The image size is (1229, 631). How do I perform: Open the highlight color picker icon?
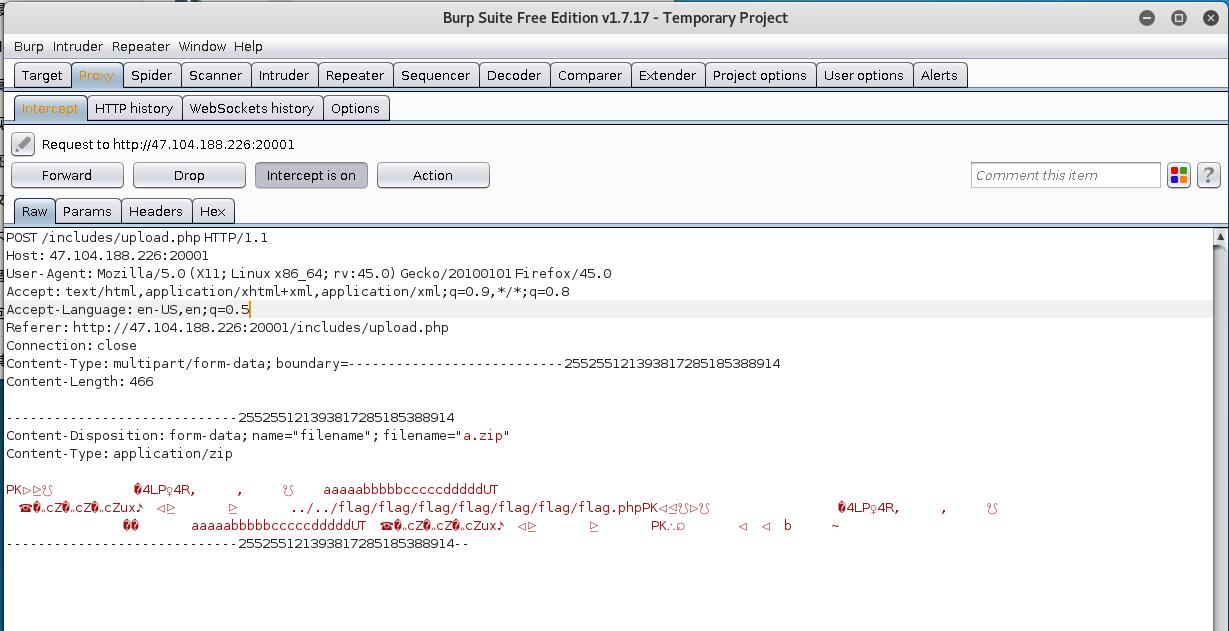pyautogui.click(x=1179, y=175)
